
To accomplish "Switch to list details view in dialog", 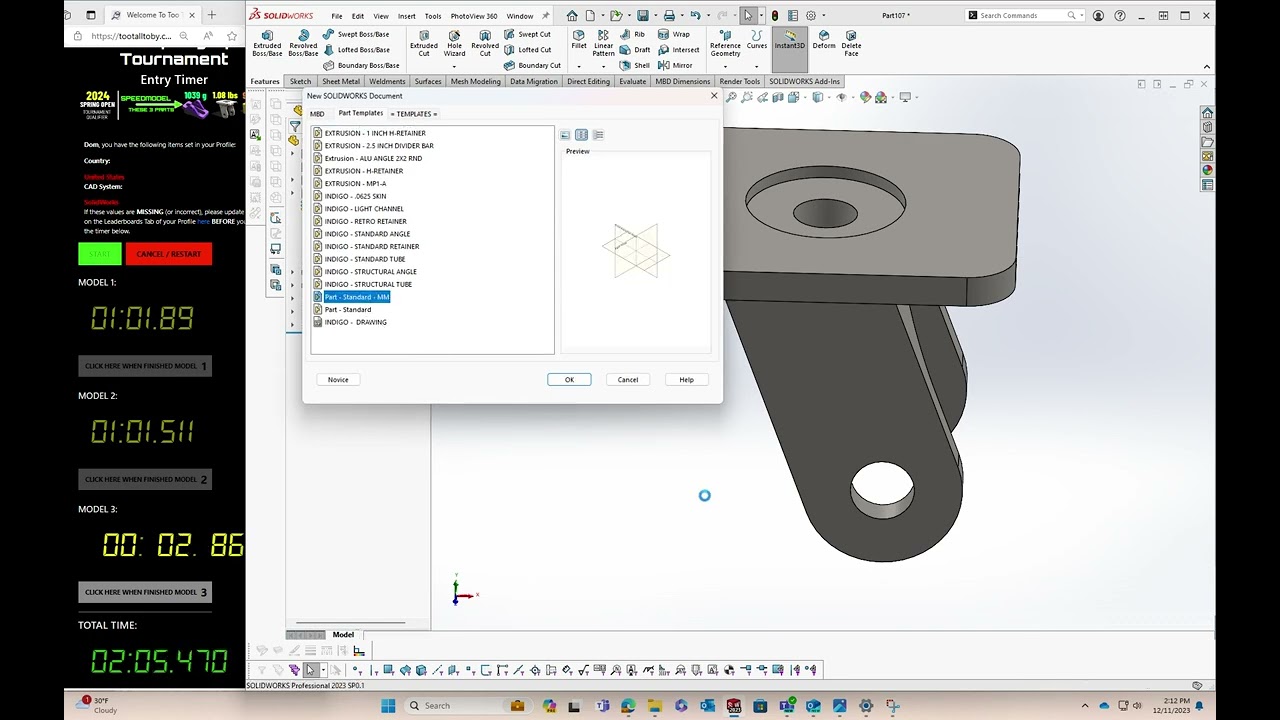I will pos(598,135).
